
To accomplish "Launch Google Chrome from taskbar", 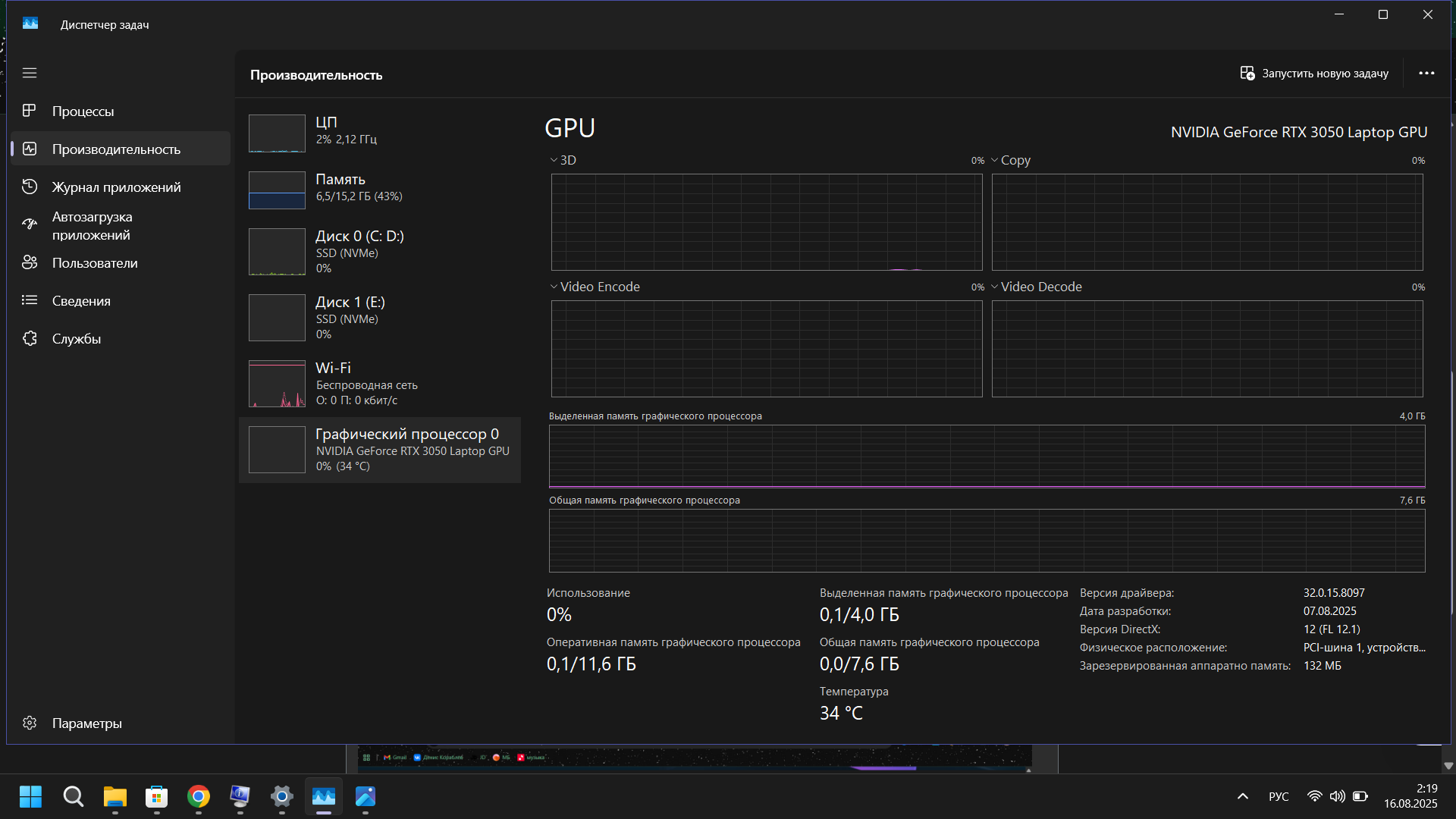I will click(199, 796).
